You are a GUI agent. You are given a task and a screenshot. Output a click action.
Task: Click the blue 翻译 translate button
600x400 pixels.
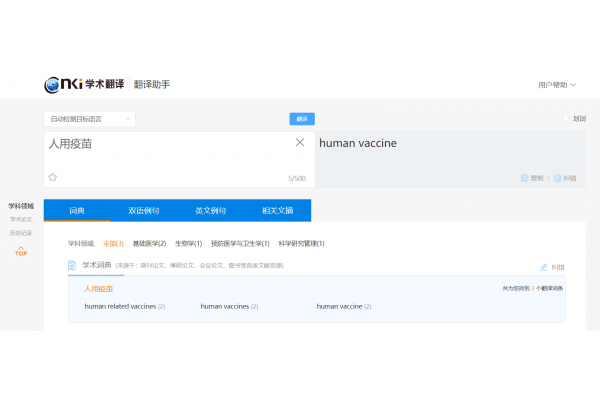302,119
